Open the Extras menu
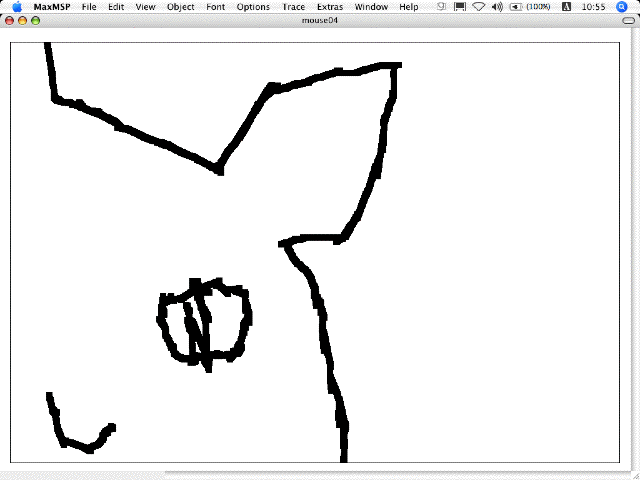Viewport: 640px width, 480px height. pyautogui.click(x=330, y=7)
